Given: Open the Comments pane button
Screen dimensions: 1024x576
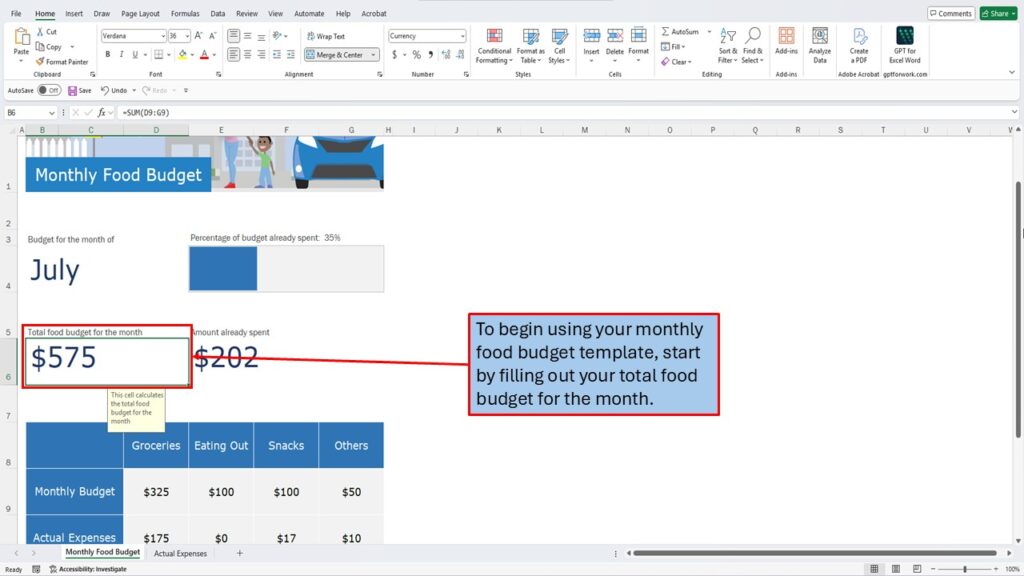Looking at the screenshot, I should click(950, 14).
